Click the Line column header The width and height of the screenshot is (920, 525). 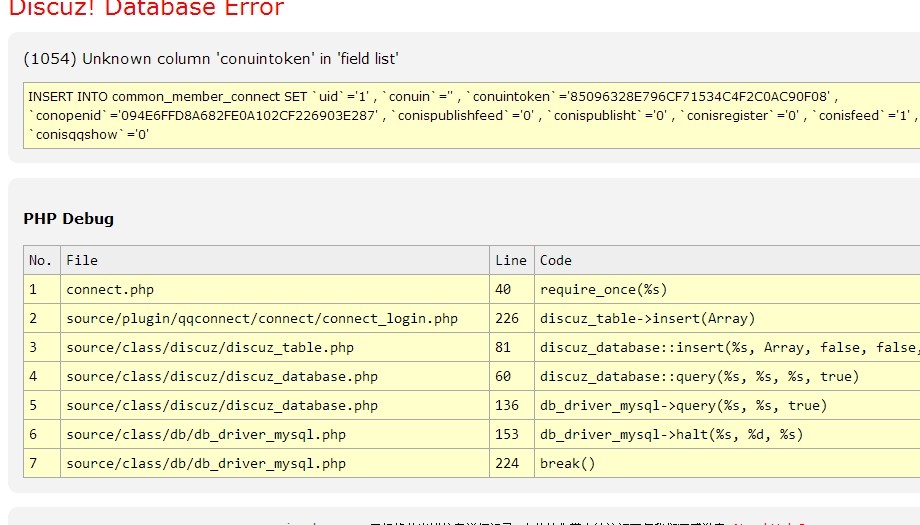coord(510,260)
